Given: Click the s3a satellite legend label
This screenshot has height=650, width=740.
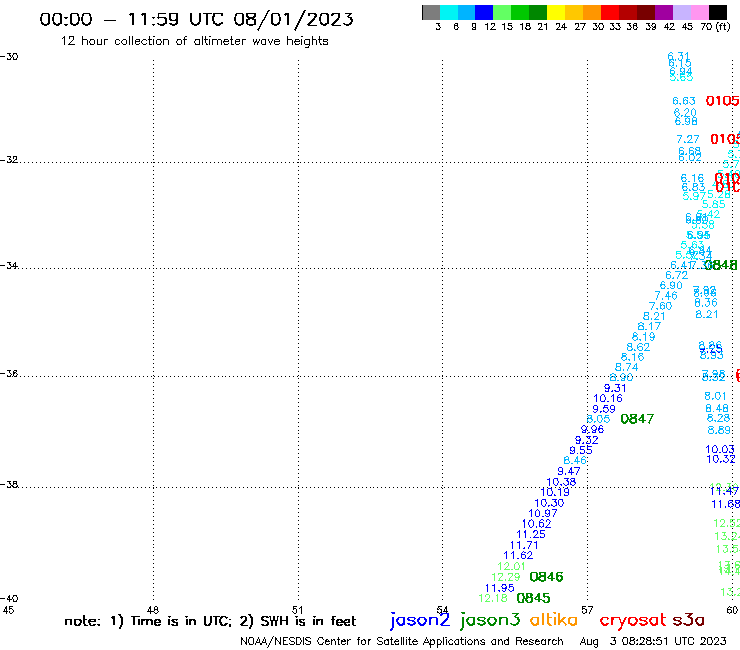Looking at the screenshot, I should click(x=688, y=620).
